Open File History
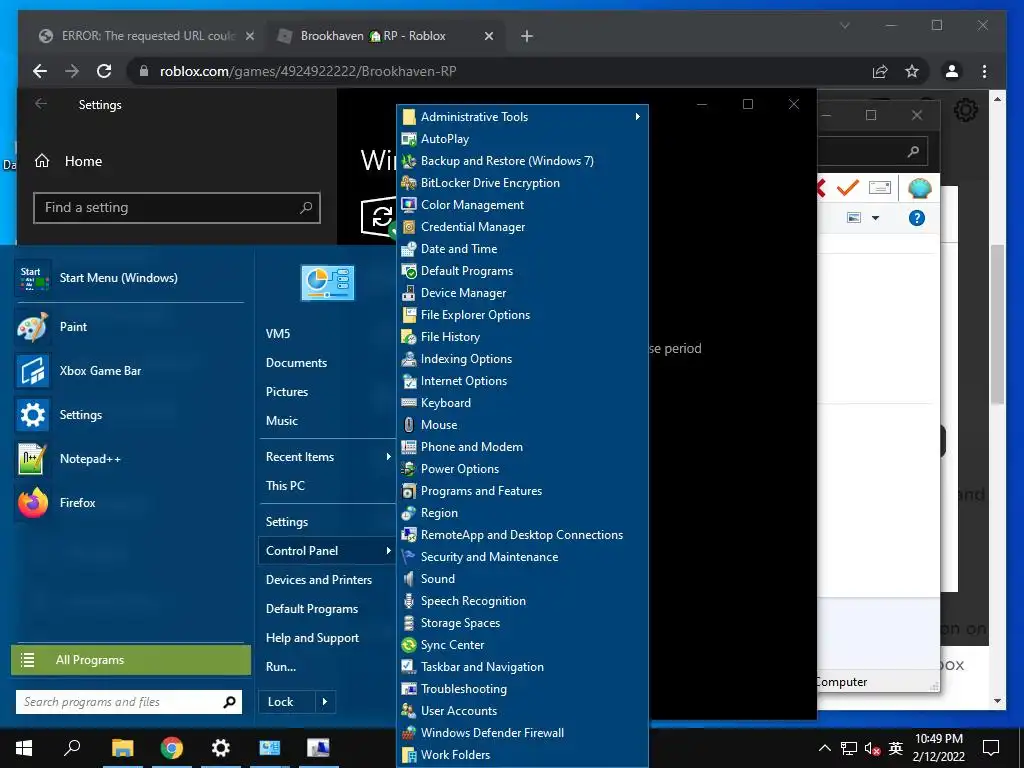 point(522,337)
